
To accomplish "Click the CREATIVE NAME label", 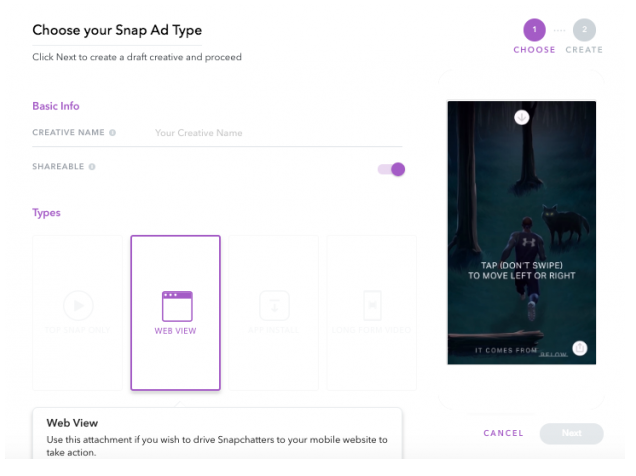I will coord(68,133).
